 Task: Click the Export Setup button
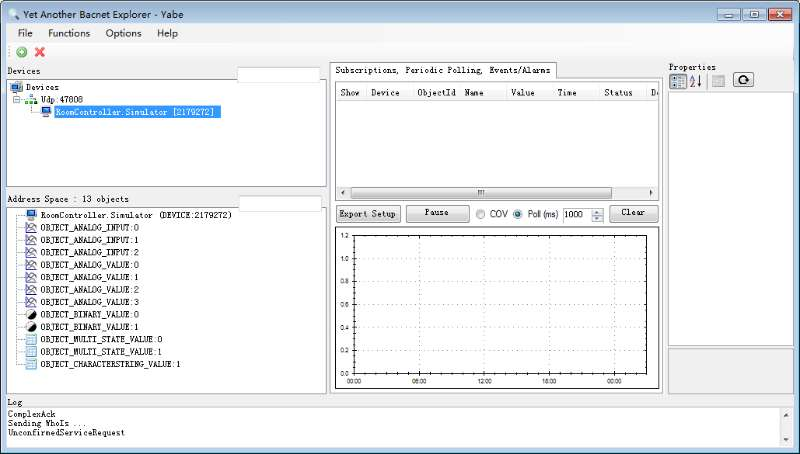pyautogui.click(x=368, y=214)
